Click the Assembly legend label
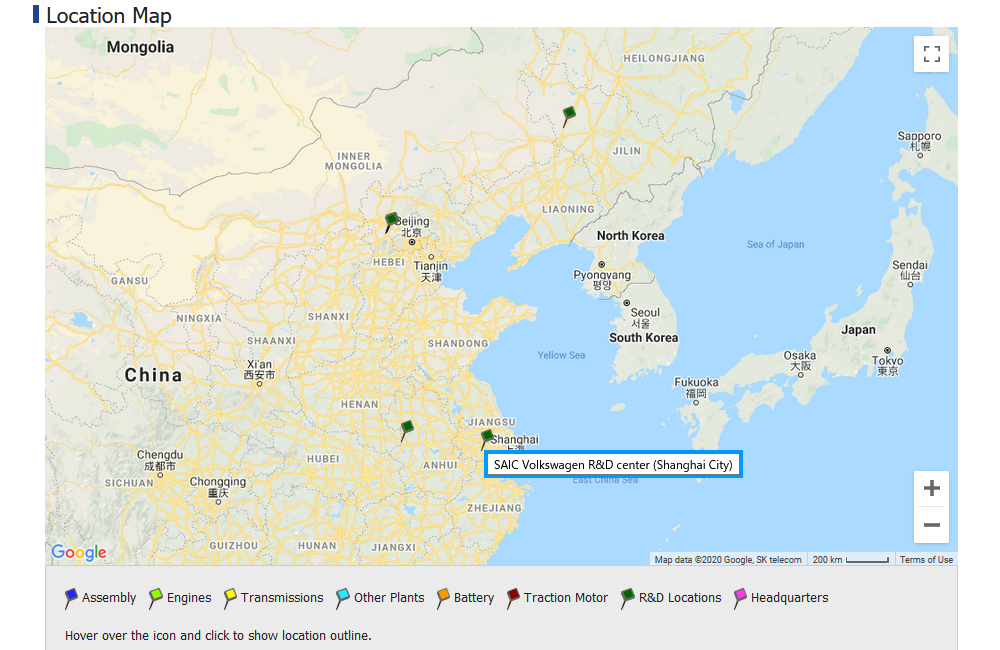Screen dimensions: 1000x650 (109, 598)
